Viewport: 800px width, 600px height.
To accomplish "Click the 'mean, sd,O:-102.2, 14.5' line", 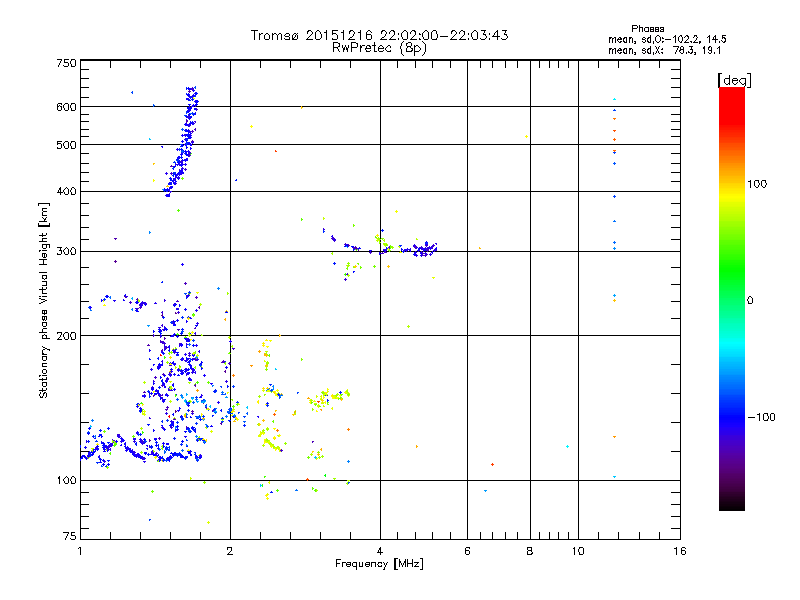I will pos(667,39).
